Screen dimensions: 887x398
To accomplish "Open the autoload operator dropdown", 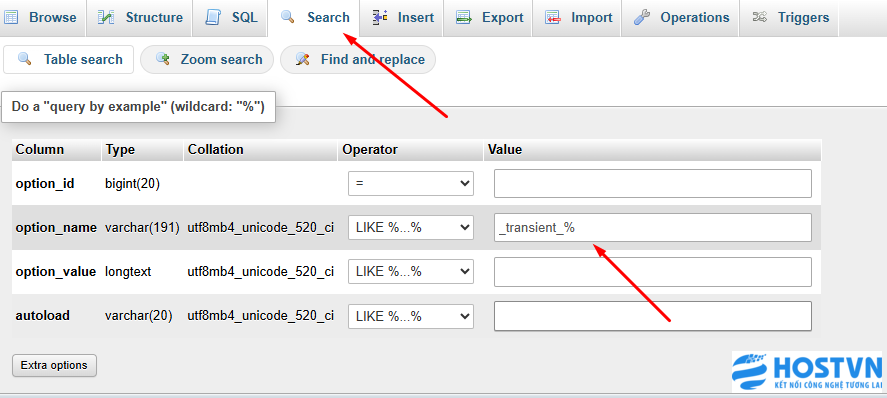I will 411,316.
